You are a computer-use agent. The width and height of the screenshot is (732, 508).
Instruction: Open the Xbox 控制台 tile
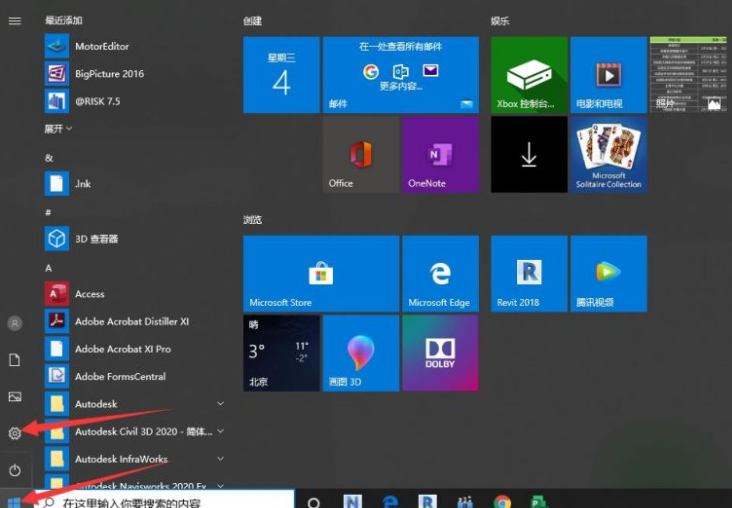pos(529,75)
